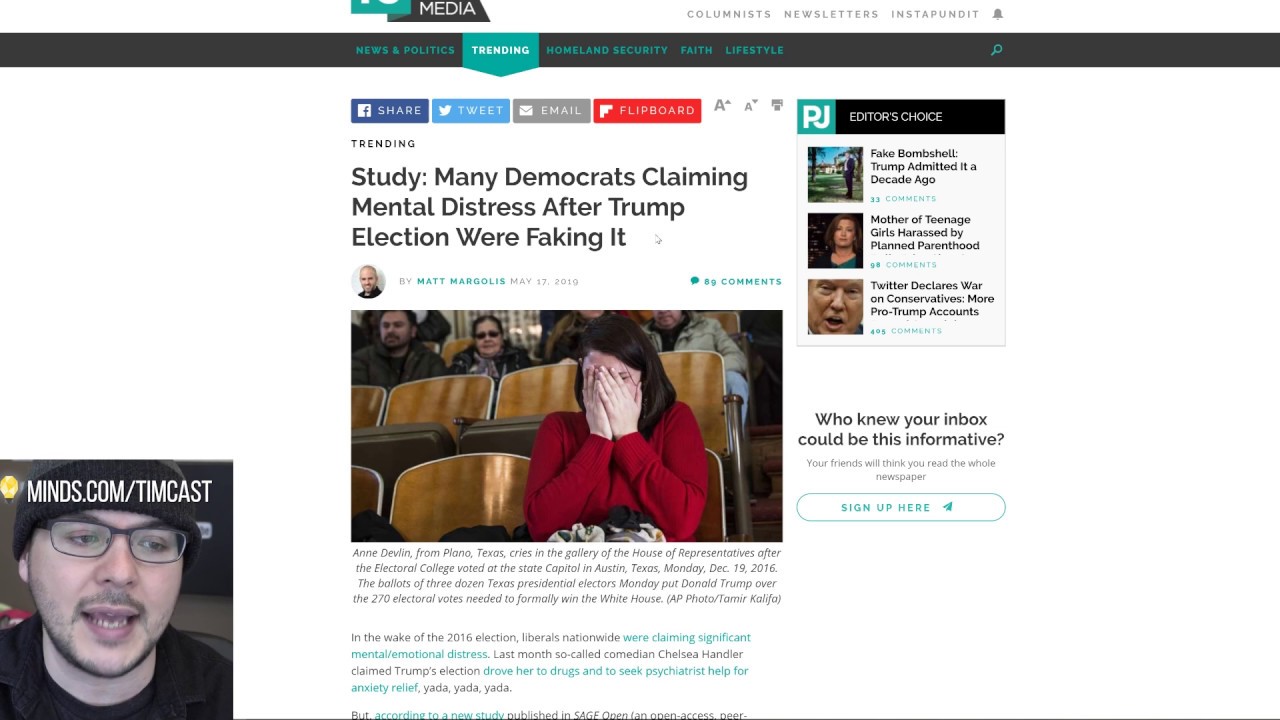1280x720 pixels.
Task: Share via Email button
Action: (x=552, y=110)
